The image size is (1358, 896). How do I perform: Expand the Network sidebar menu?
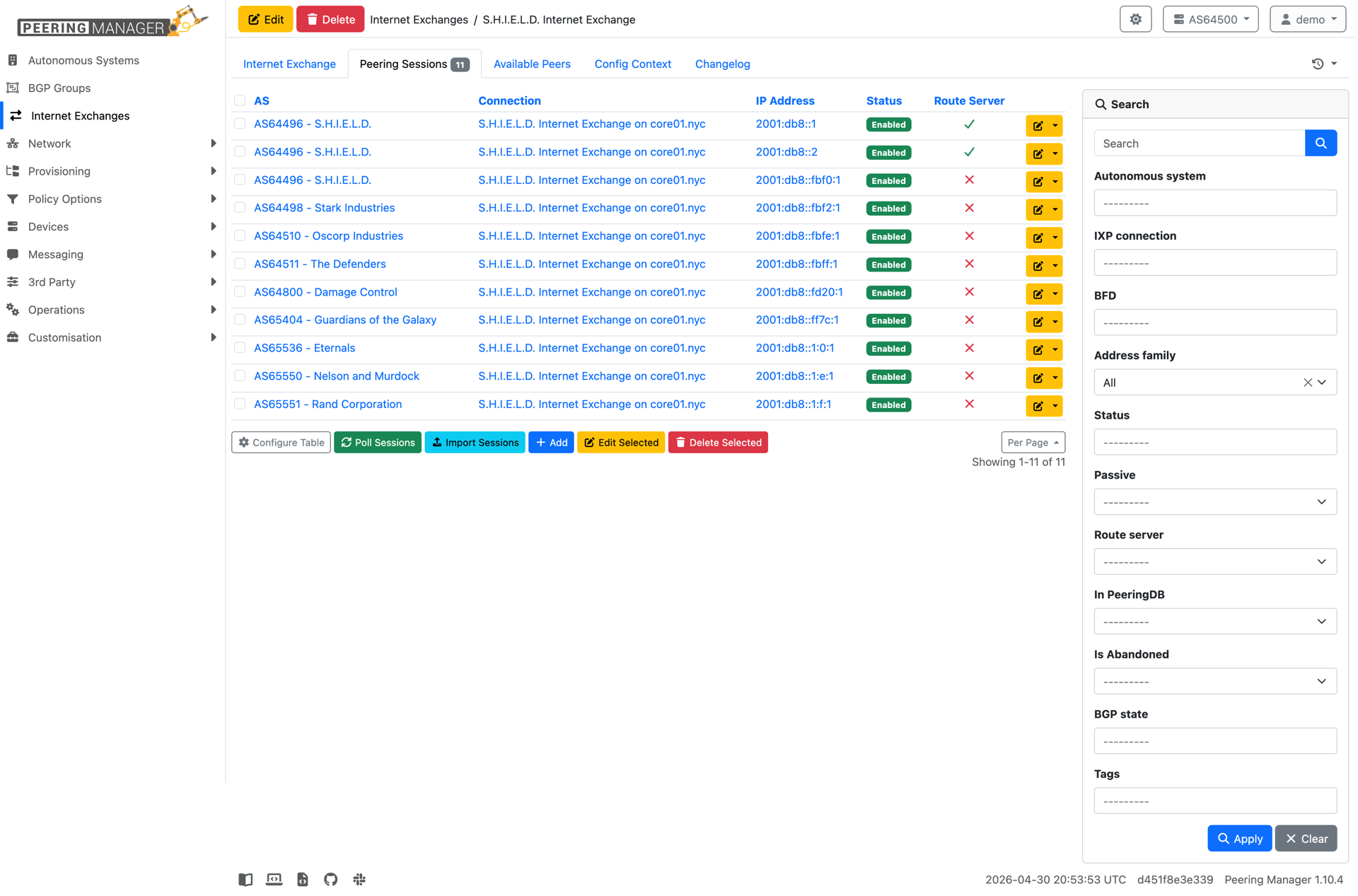(113, 144)
